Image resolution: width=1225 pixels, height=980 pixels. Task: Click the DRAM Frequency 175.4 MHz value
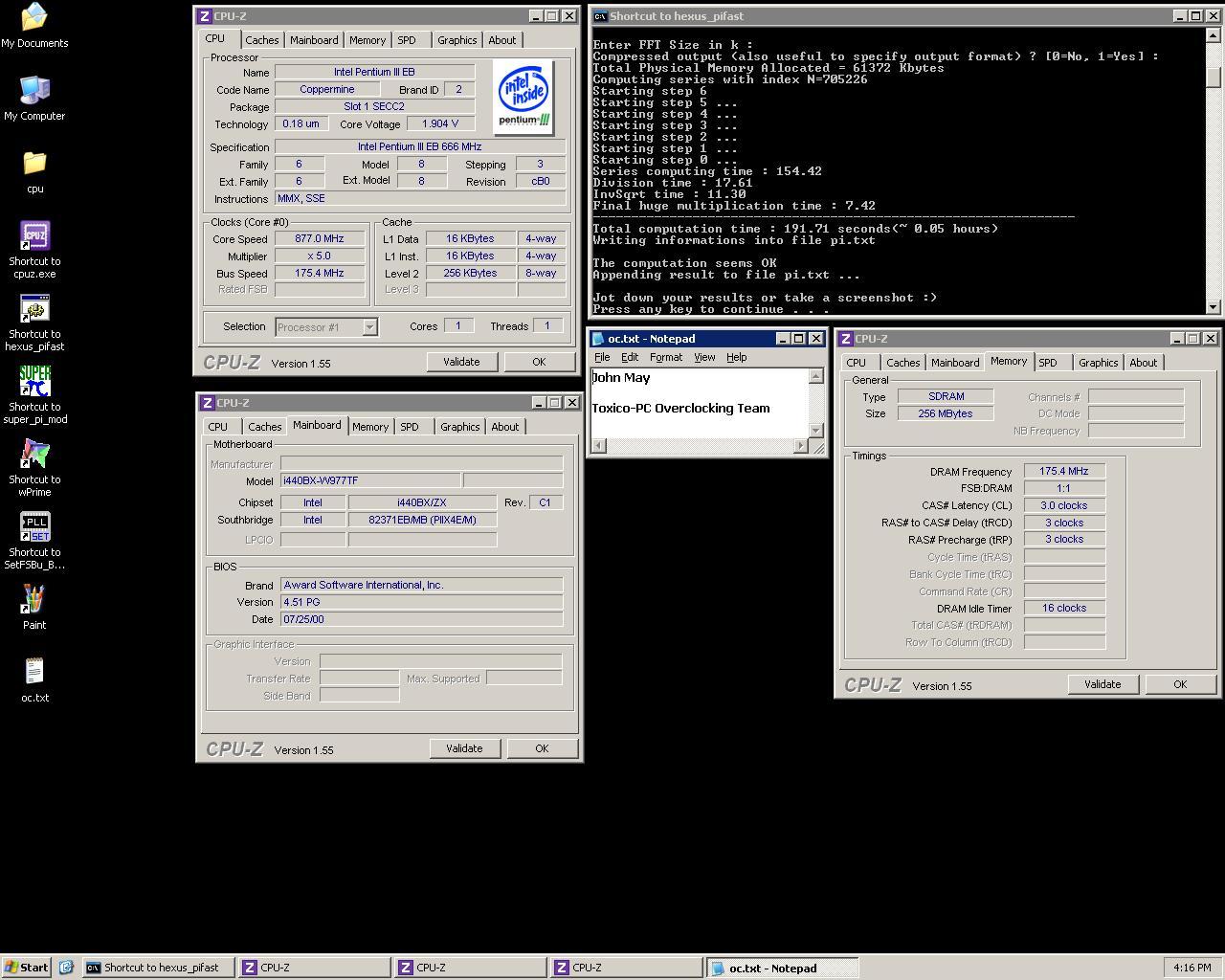[x=1064, y=472]
